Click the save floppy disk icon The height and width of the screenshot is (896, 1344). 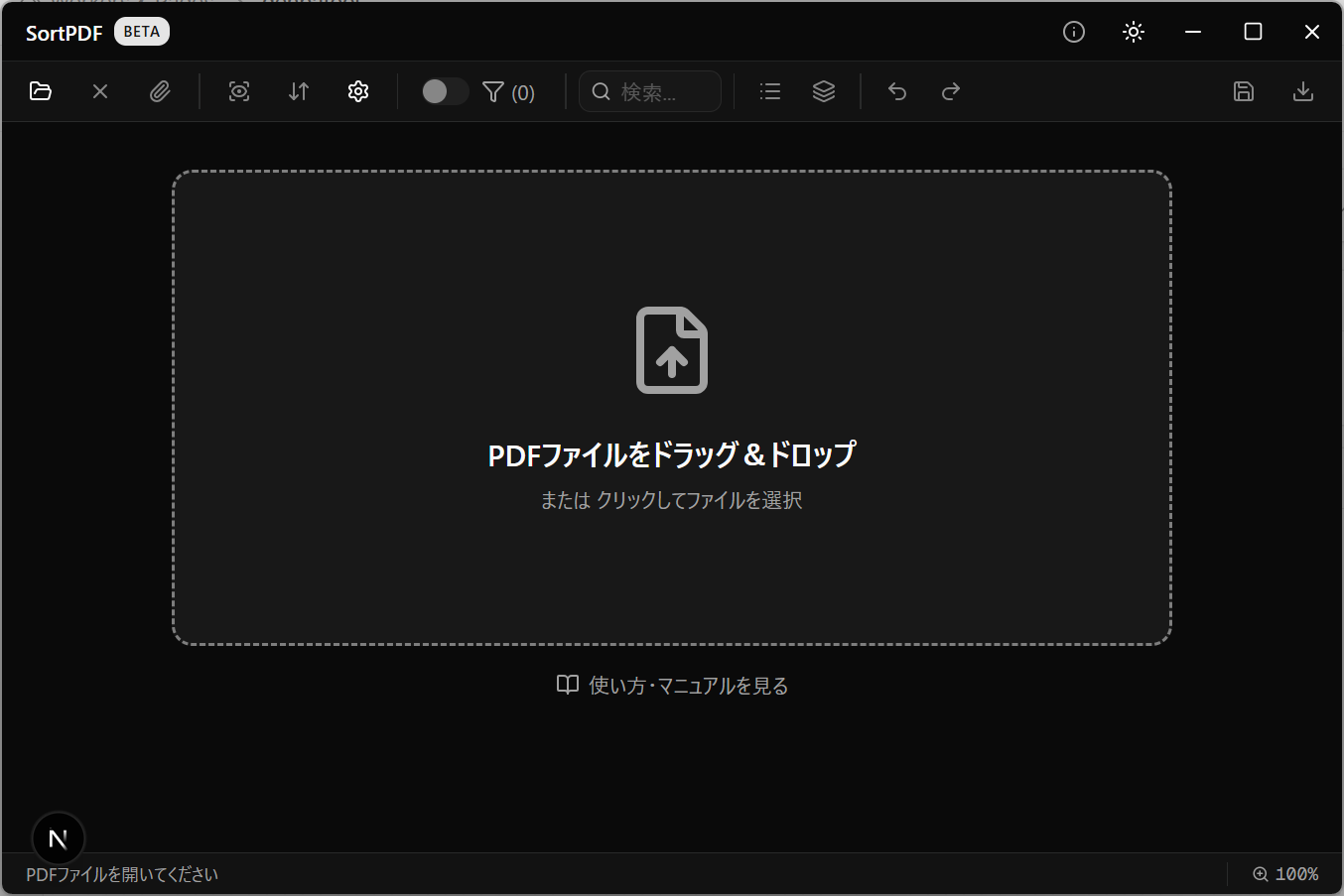tap(1244, 91)
